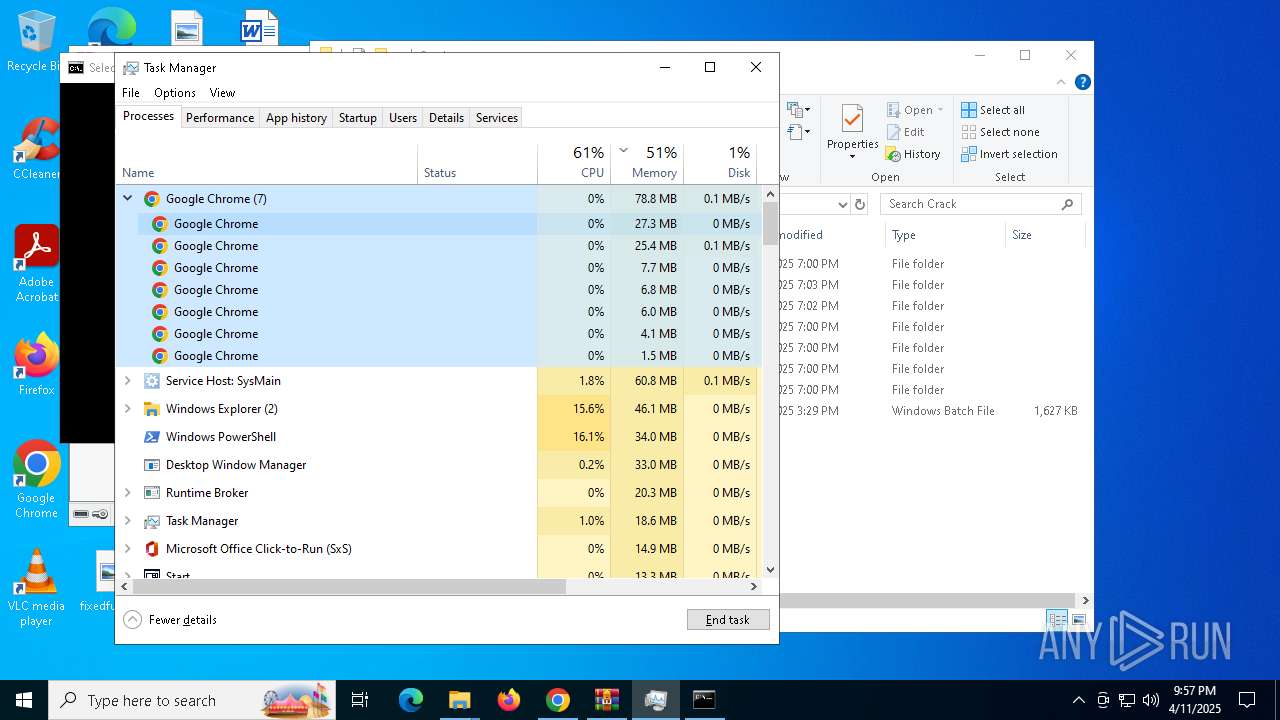Click the End task button
The width and height of the screenshot is (1280, 720).
[728, 620]
